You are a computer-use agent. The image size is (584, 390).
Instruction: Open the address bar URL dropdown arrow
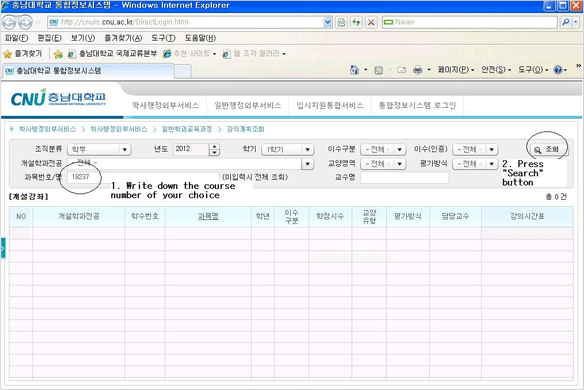tap(327, 22)
